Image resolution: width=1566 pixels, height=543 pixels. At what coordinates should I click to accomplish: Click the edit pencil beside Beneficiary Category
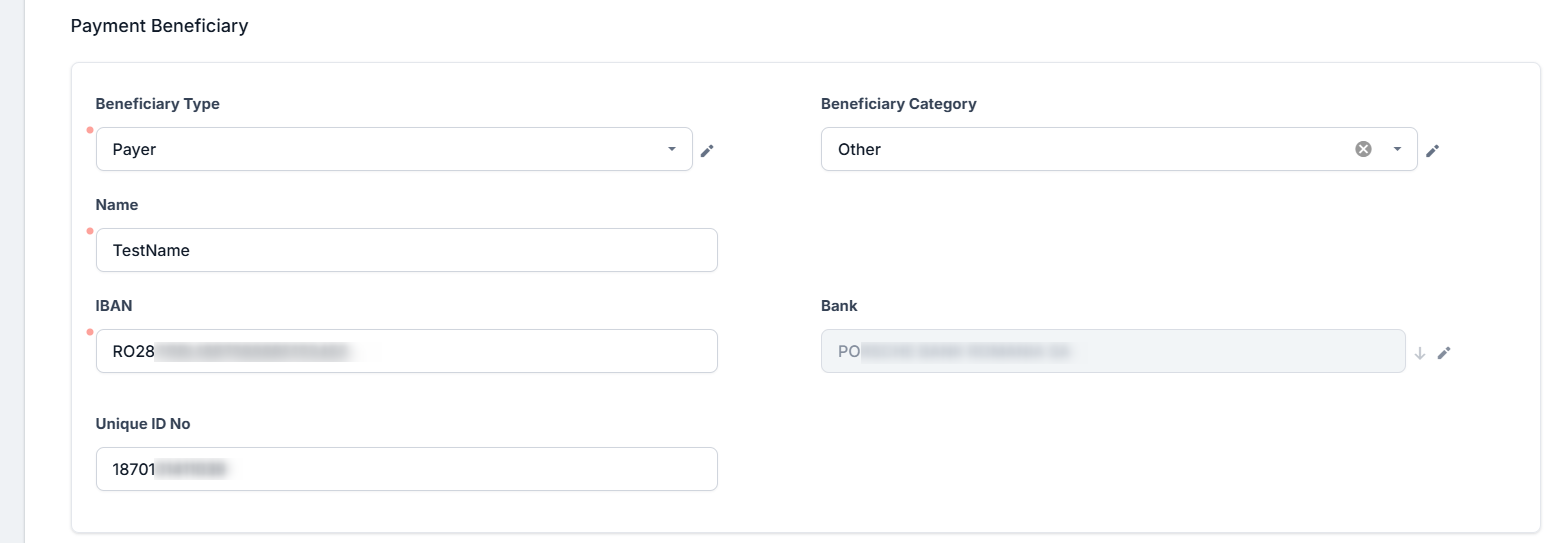pyautogui.click(x=1432, y=150)
